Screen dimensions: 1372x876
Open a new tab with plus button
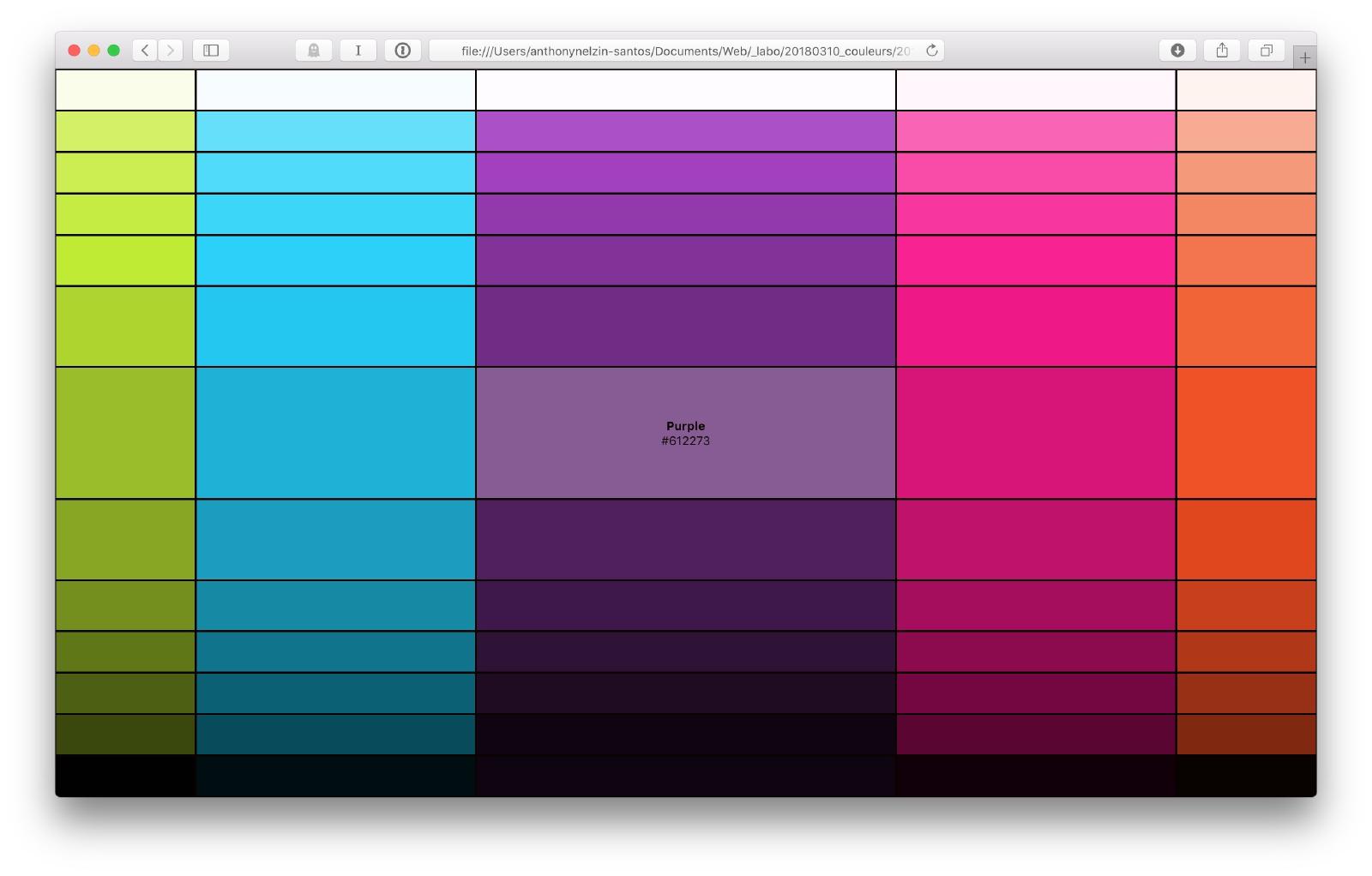point(1304,57)
